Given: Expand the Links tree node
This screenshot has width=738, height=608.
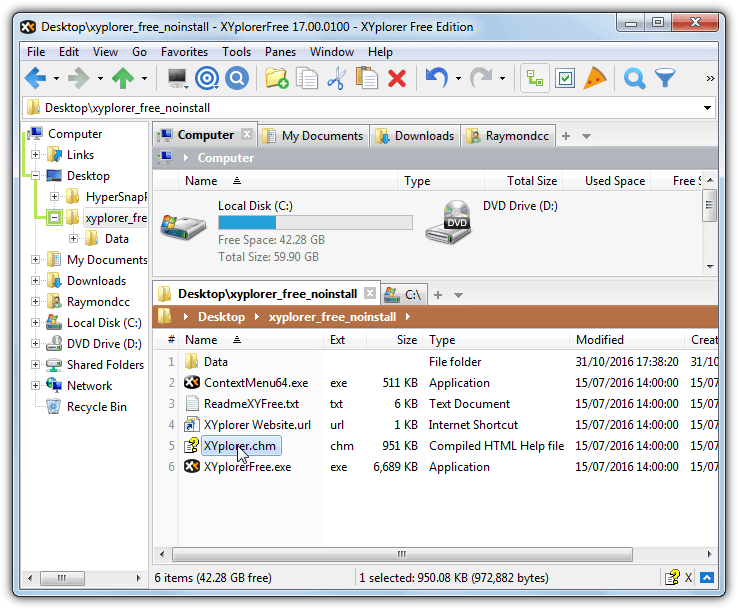Looking at the screenshot, I should point(35,154).
